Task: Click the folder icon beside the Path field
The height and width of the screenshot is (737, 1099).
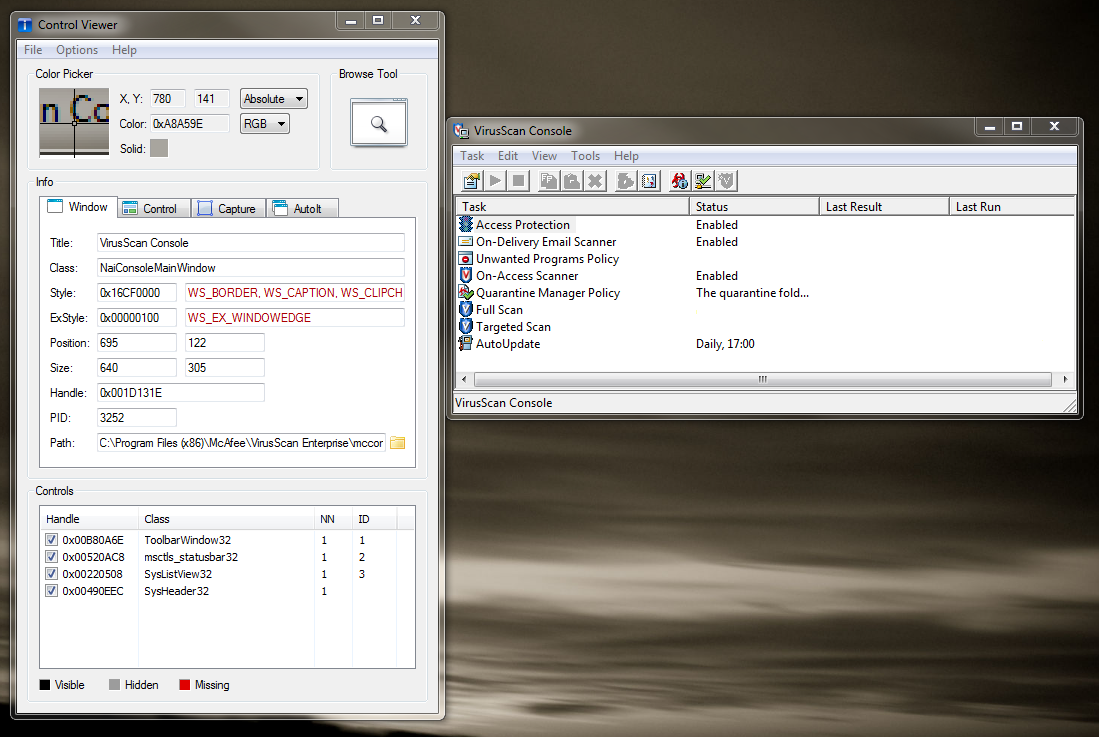Action: pyautogui.click(x=398, y=443)
